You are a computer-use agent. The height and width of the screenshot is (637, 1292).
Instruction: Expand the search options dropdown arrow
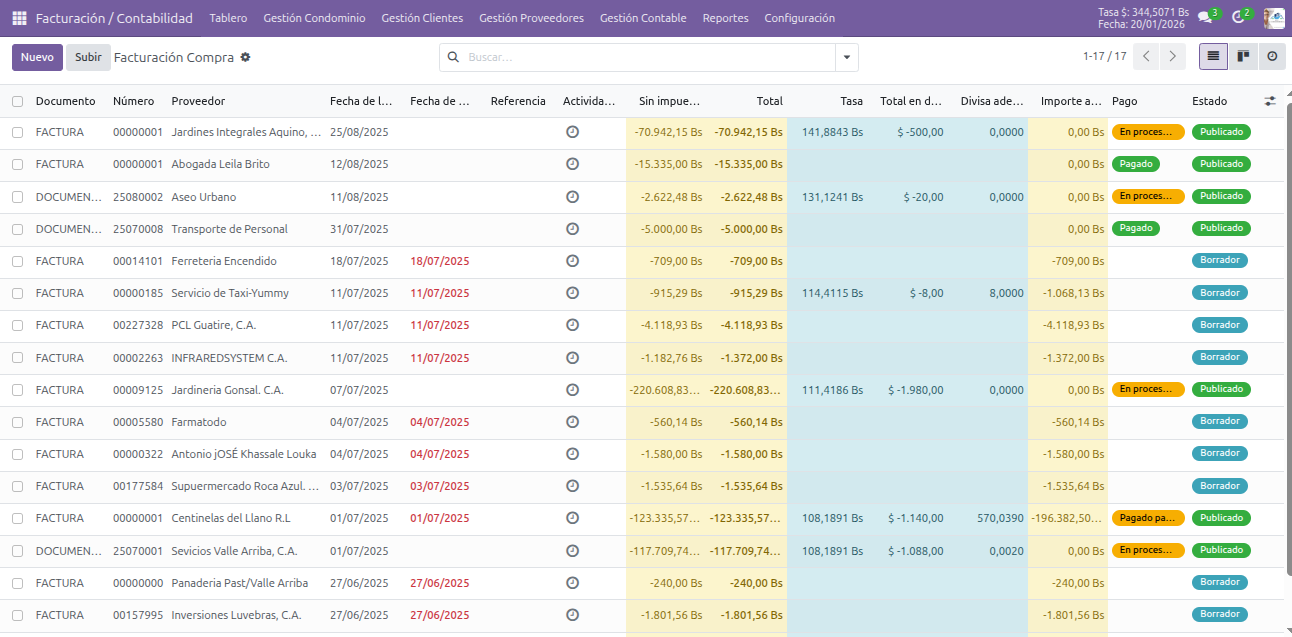point(847,58)
